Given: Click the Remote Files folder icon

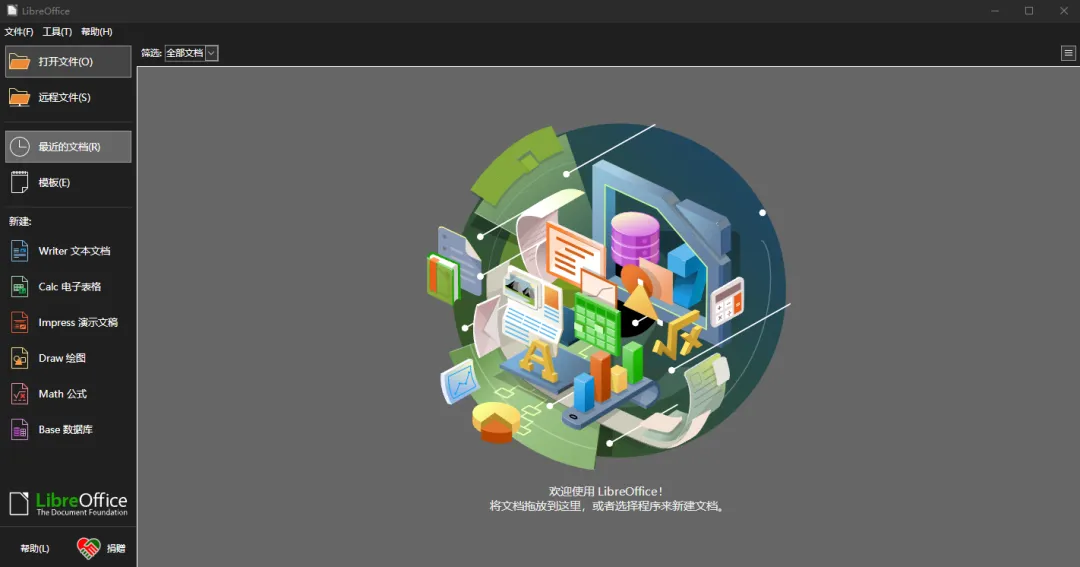Looking at the screenshot, I should 19,97.
